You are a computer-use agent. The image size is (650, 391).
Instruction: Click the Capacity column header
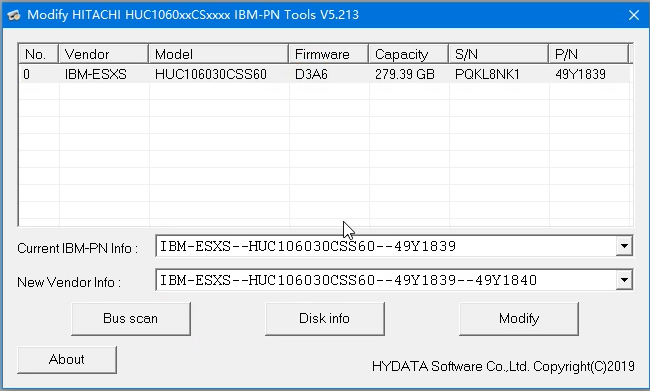(409, 54)
